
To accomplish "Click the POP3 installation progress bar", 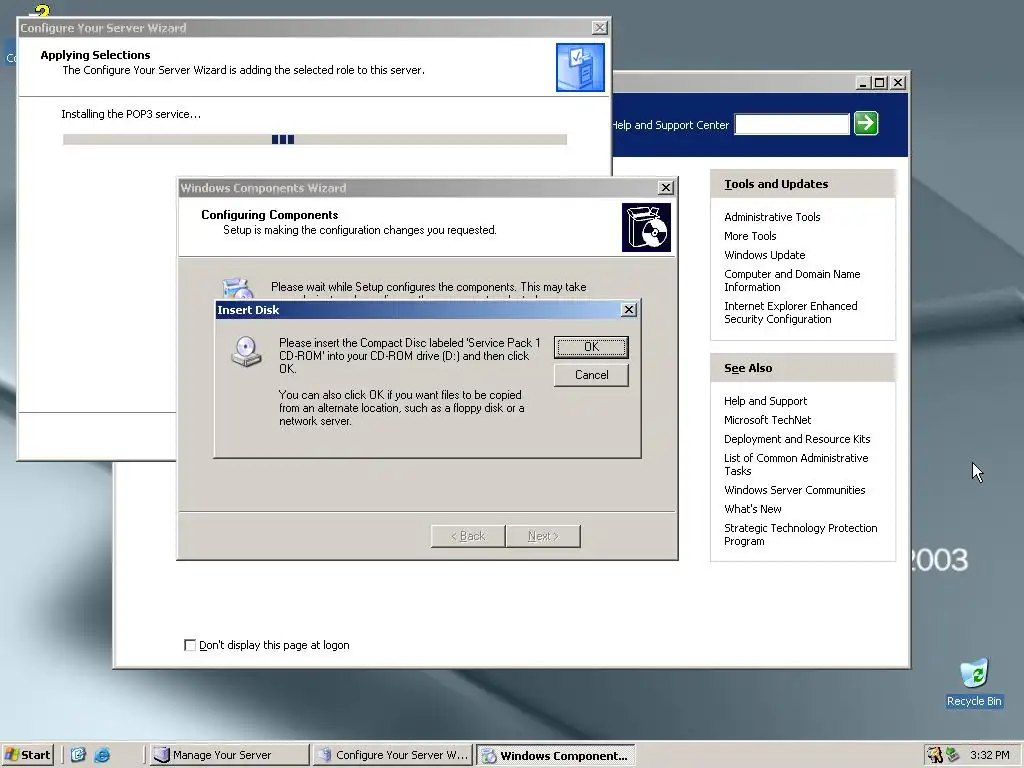I will pos(315,139).
